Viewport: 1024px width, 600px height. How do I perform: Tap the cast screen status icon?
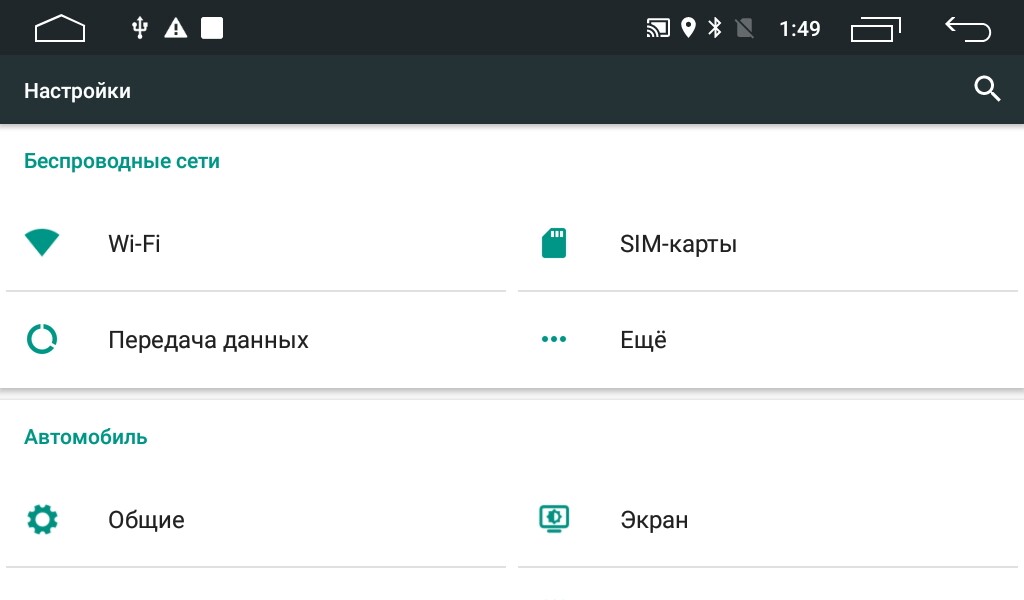pyautogui.click(x=658, y=28)
